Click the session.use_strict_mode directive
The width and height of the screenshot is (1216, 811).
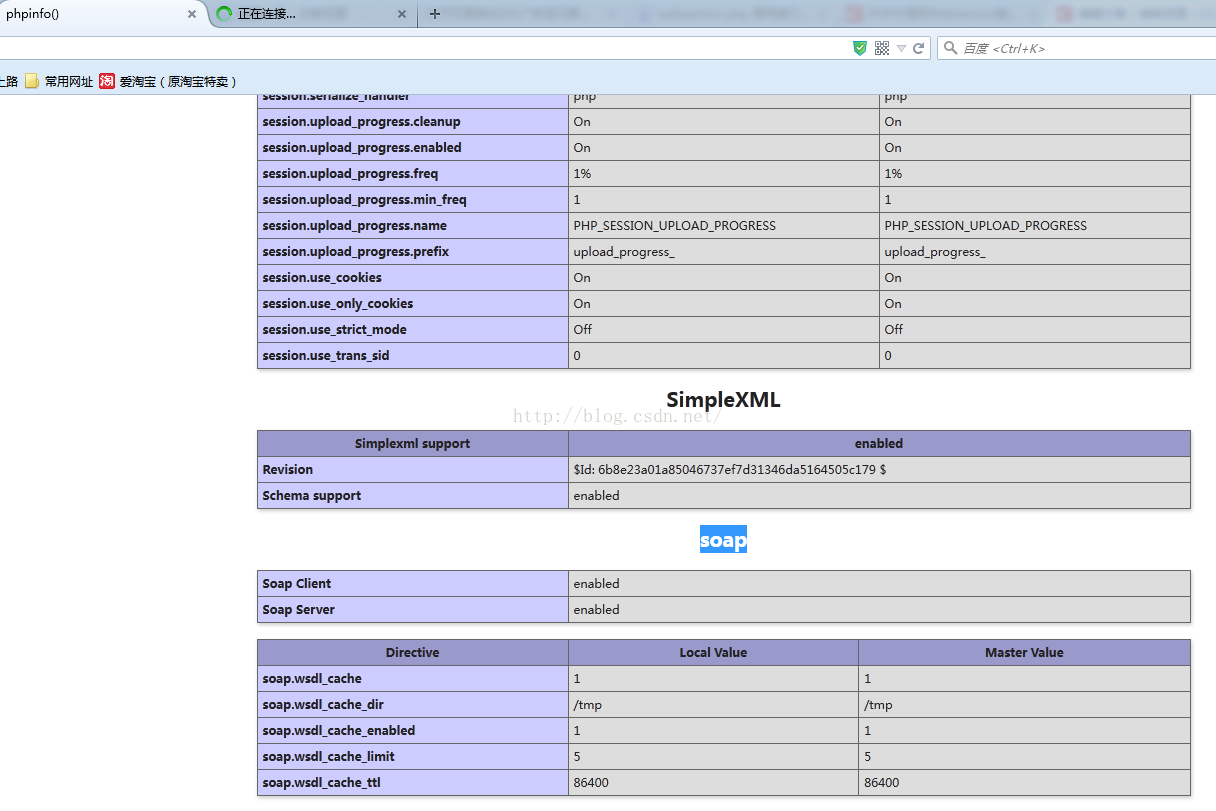click(334, 330)
